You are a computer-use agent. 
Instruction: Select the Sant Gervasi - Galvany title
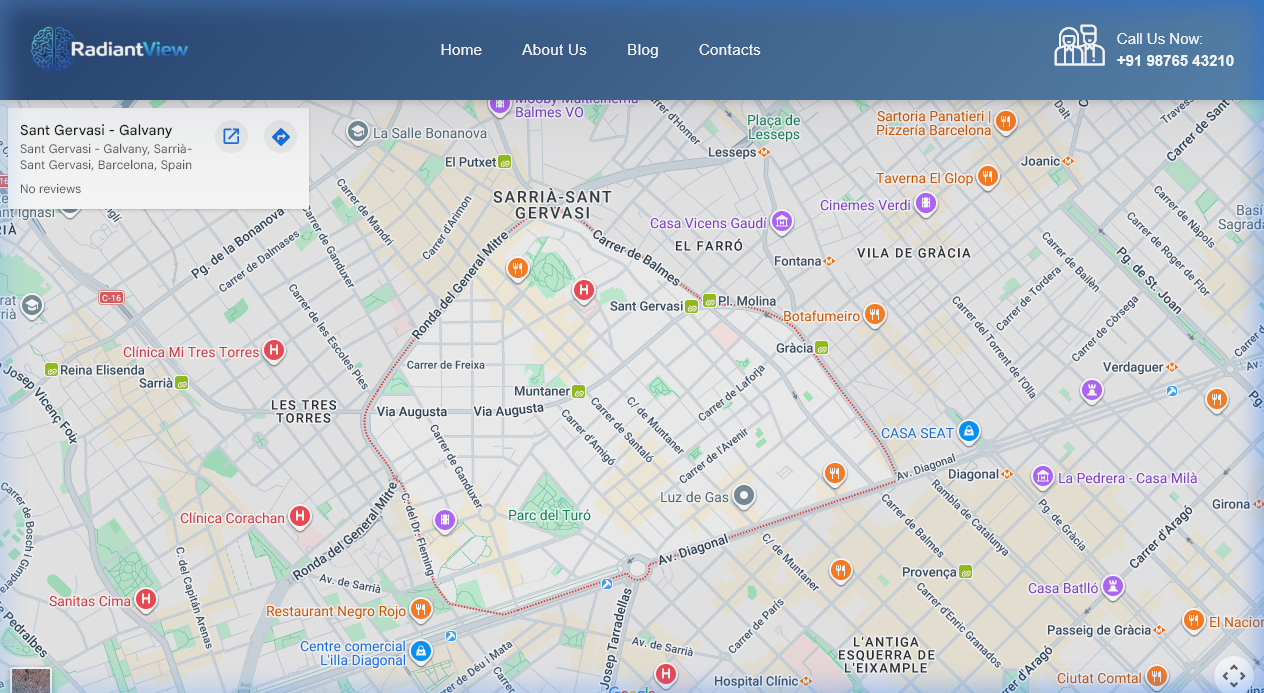click(96, 130)
